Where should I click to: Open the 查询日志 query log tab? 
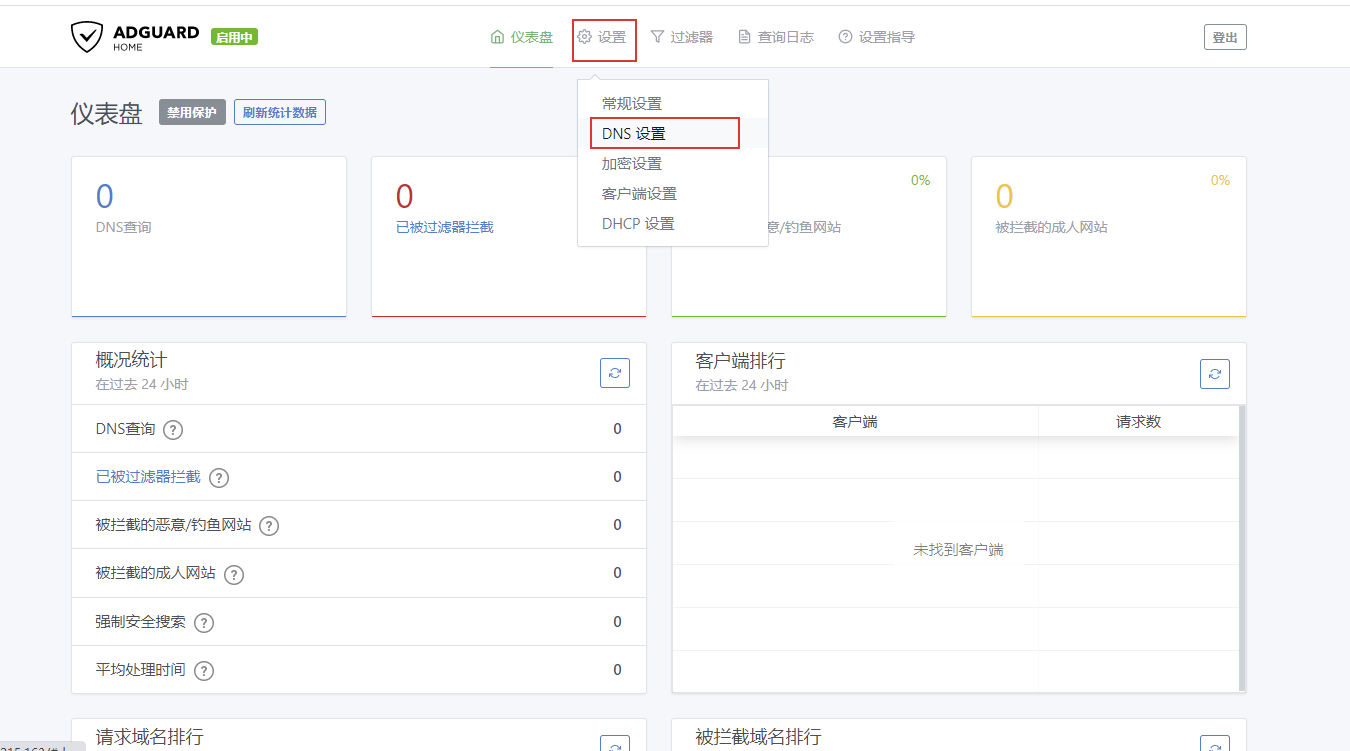[x=775, y=37]
